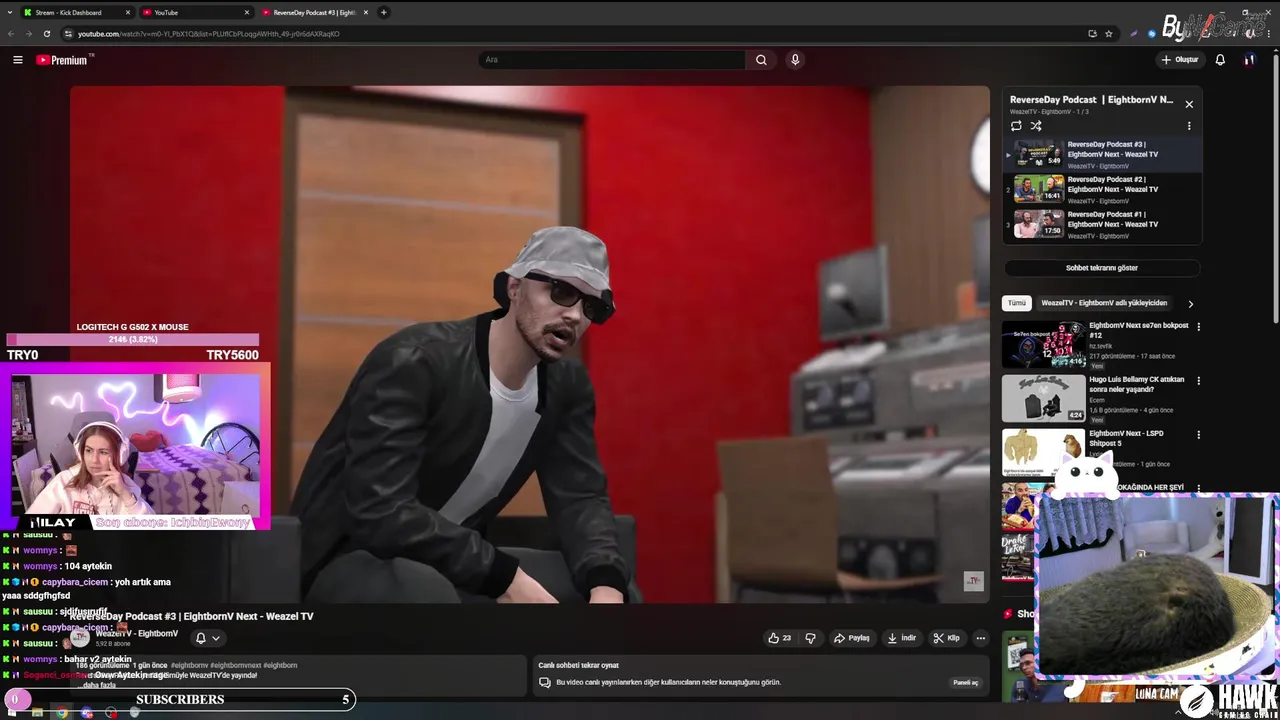Like the video with 23 likes
This screenshot has height=720, width=1280.
779,638
